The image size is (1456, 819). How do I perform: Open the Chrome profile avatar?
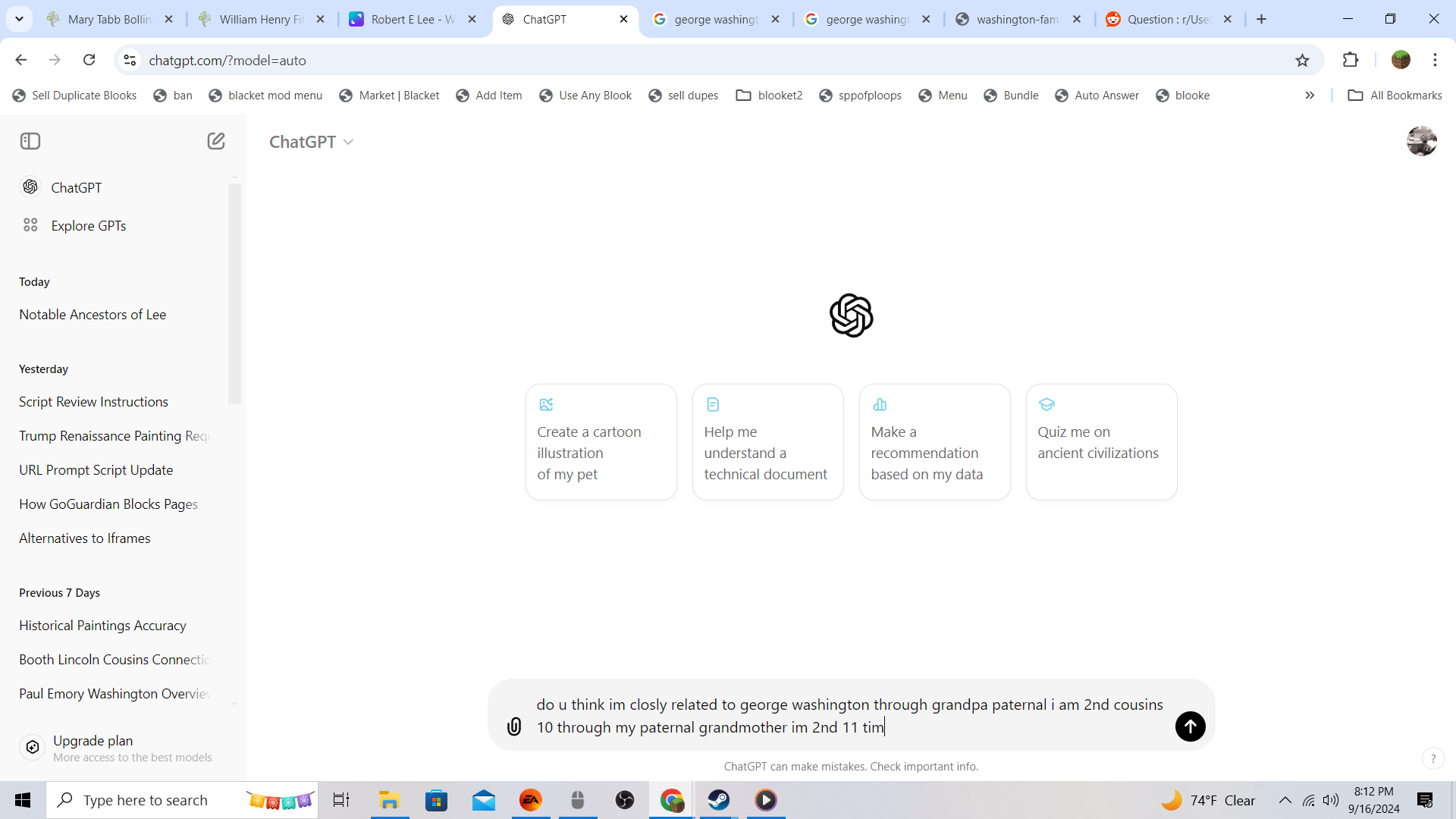(1401, 60)
